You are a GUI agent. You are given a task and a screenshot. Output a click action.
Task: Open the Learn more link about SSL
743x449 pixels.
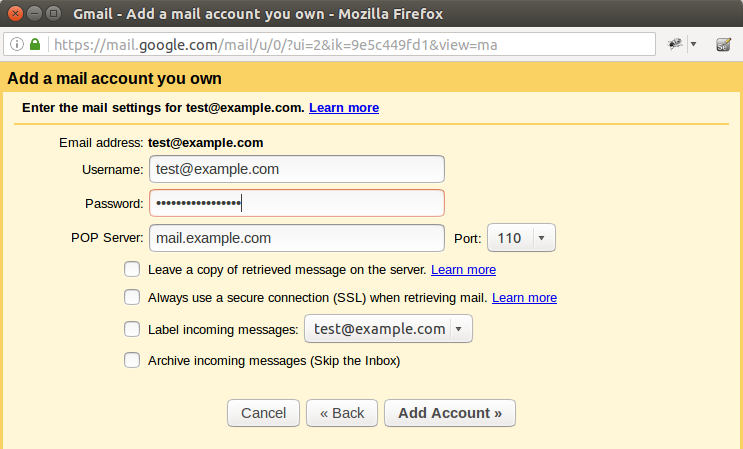524,297
